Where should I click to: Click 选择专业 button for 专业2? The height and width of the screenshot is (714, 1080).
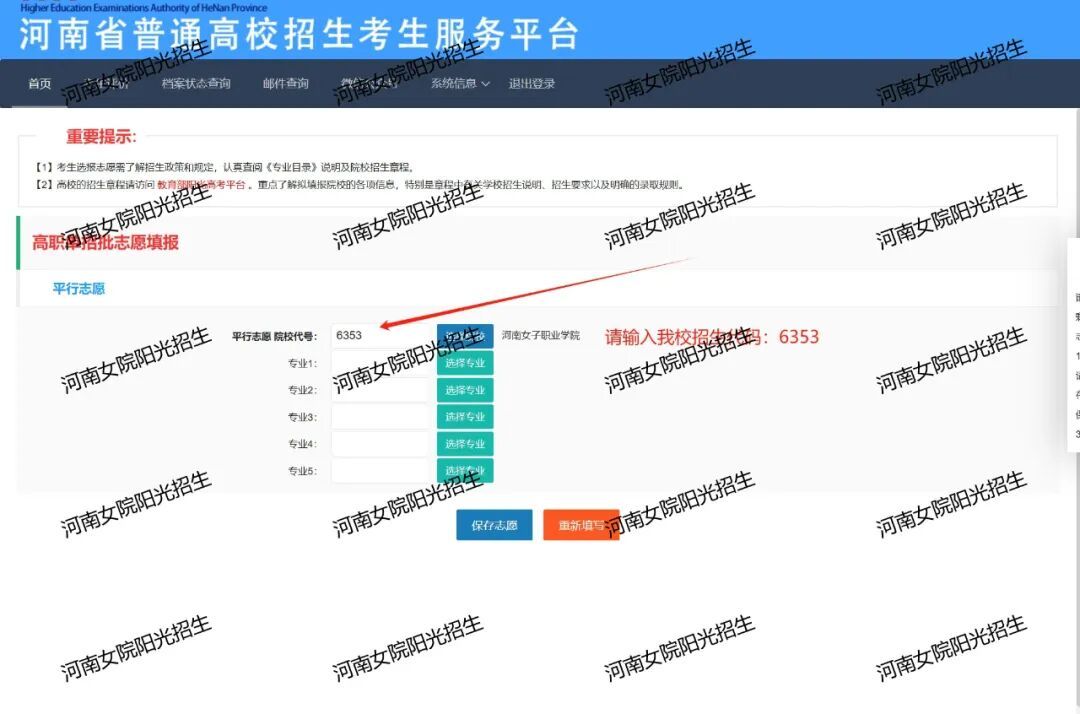tap(465, 390)
